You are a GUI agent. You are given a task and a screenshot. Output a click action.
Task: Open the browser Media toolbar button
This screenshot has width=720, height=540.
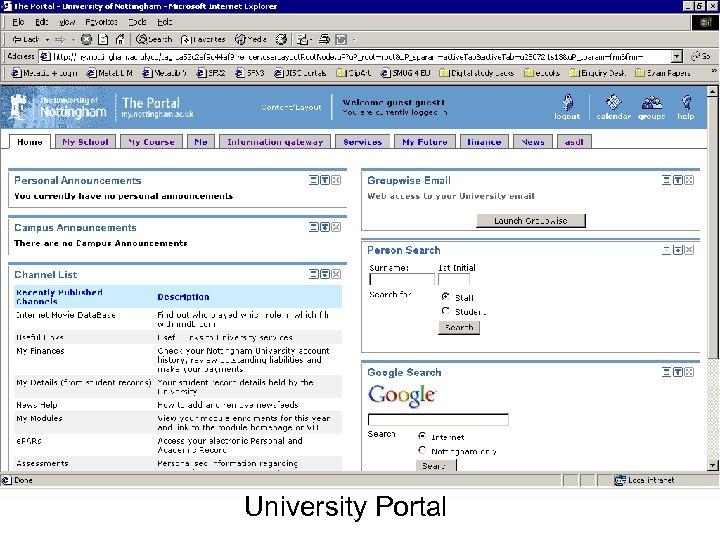click(x=251, y=39)
